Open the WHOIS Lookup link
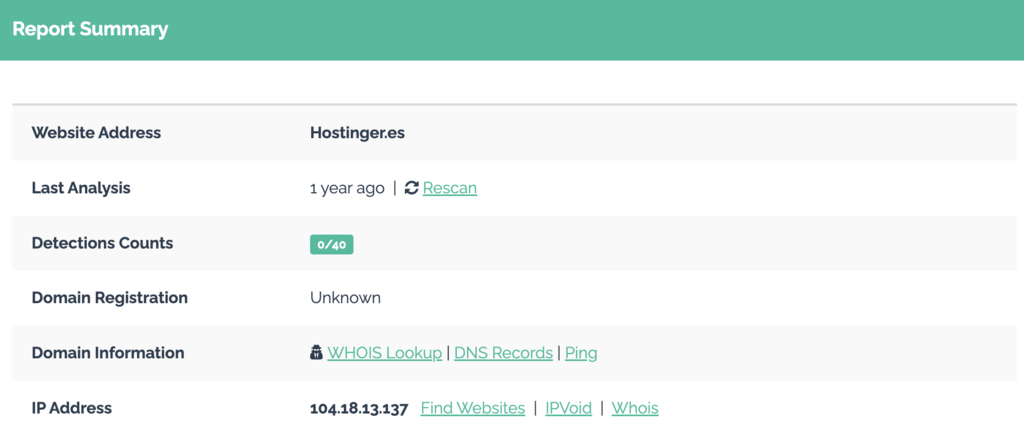1024x436 pixels. [x=384, y=353]
